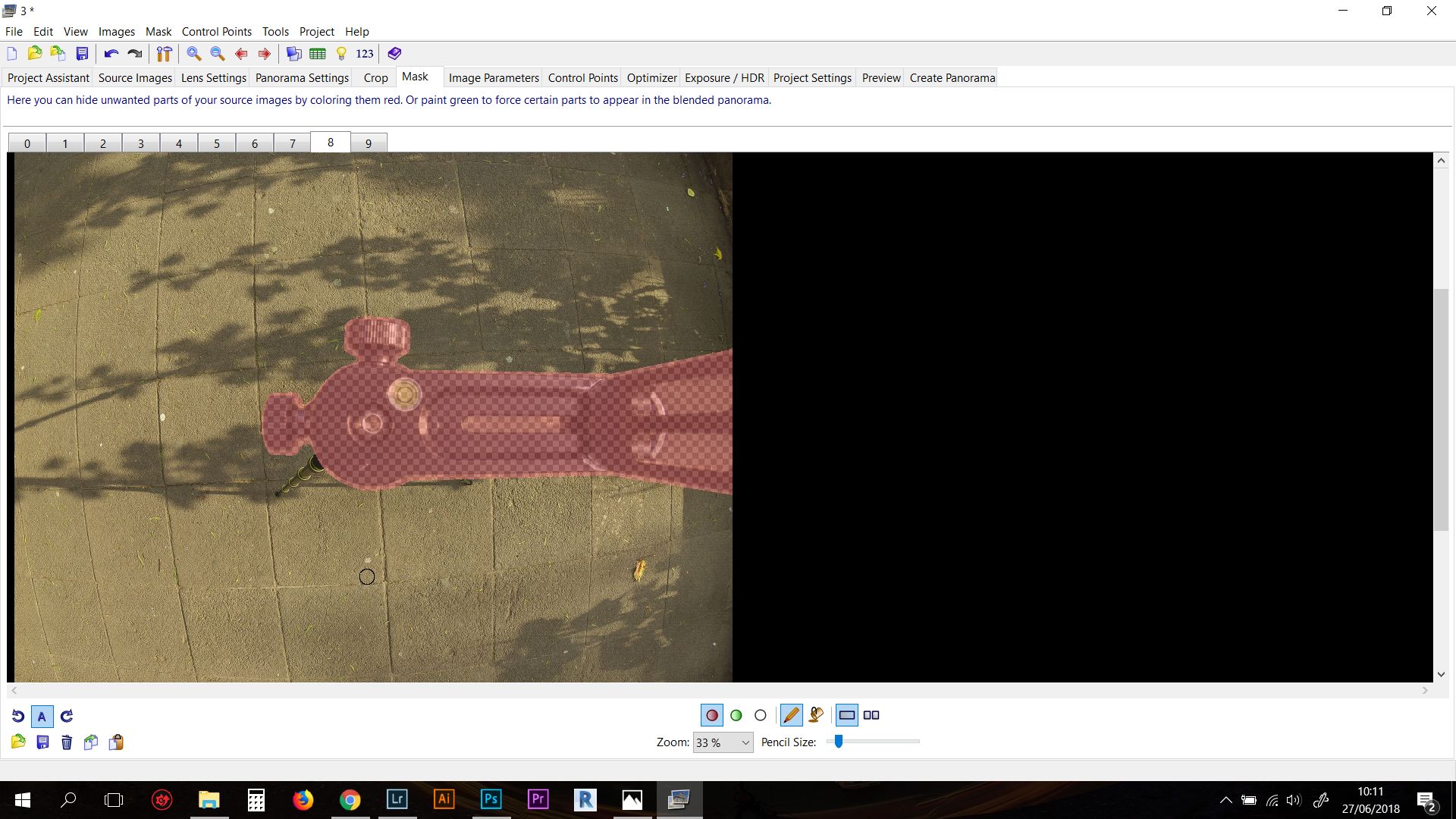Open the help book icon
The image size is (1456, 819).
pos(394,53)
